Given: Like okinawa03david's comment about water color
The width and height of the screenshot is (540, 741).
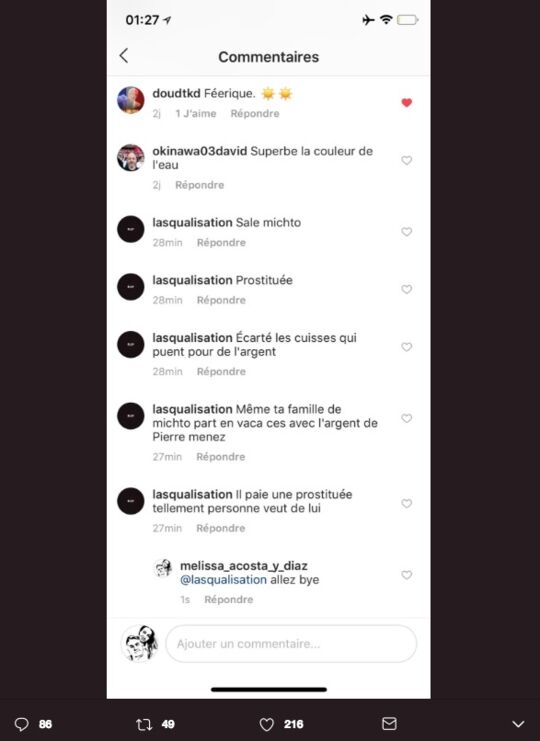Looking at the screenshot, I should [406, 161].
